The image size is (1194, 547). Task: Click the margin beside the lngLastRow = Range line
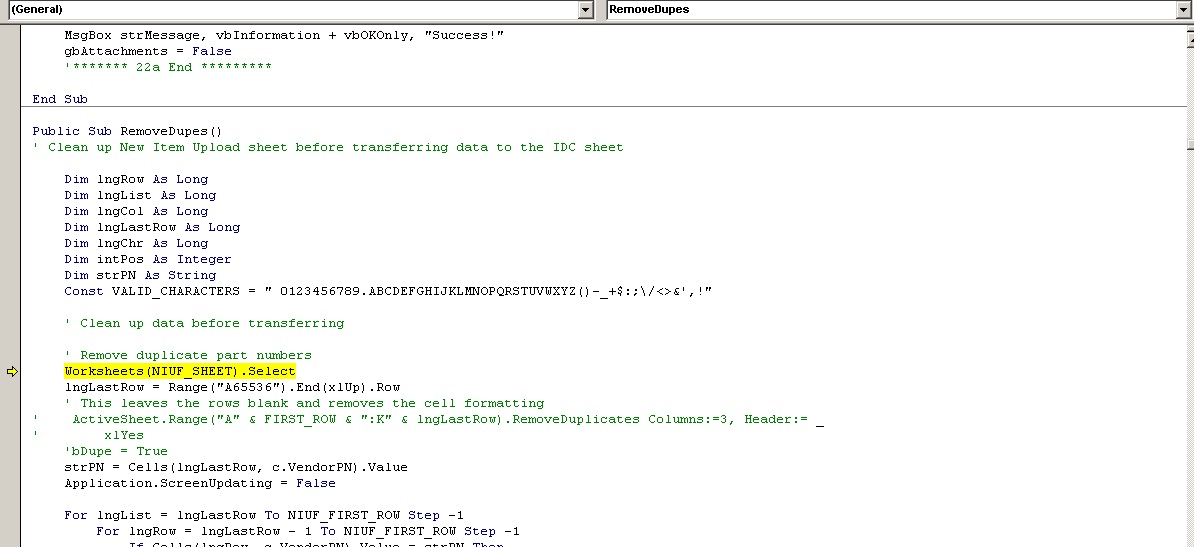(x=12, y=387)
